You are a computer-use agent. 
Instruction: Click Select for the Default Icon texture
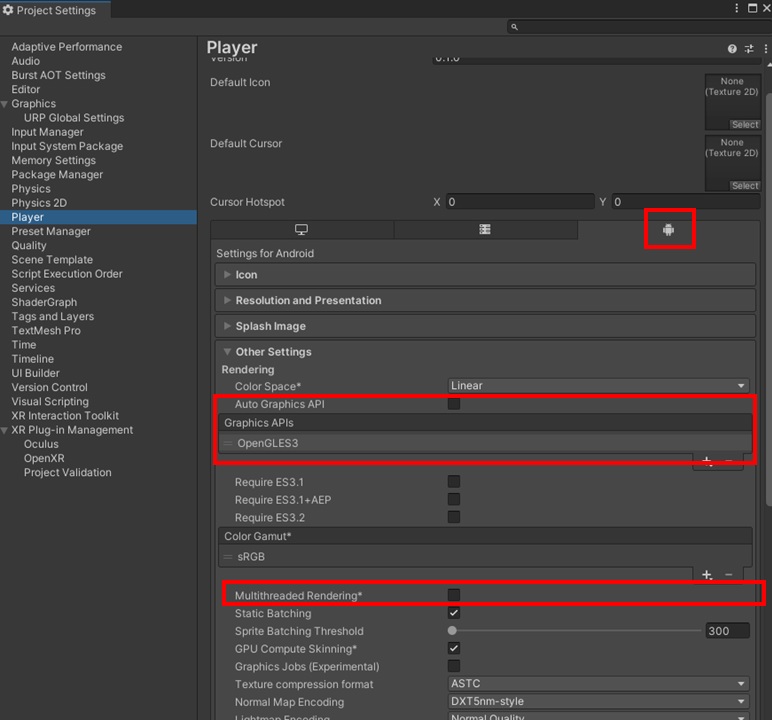coord(744,125)
